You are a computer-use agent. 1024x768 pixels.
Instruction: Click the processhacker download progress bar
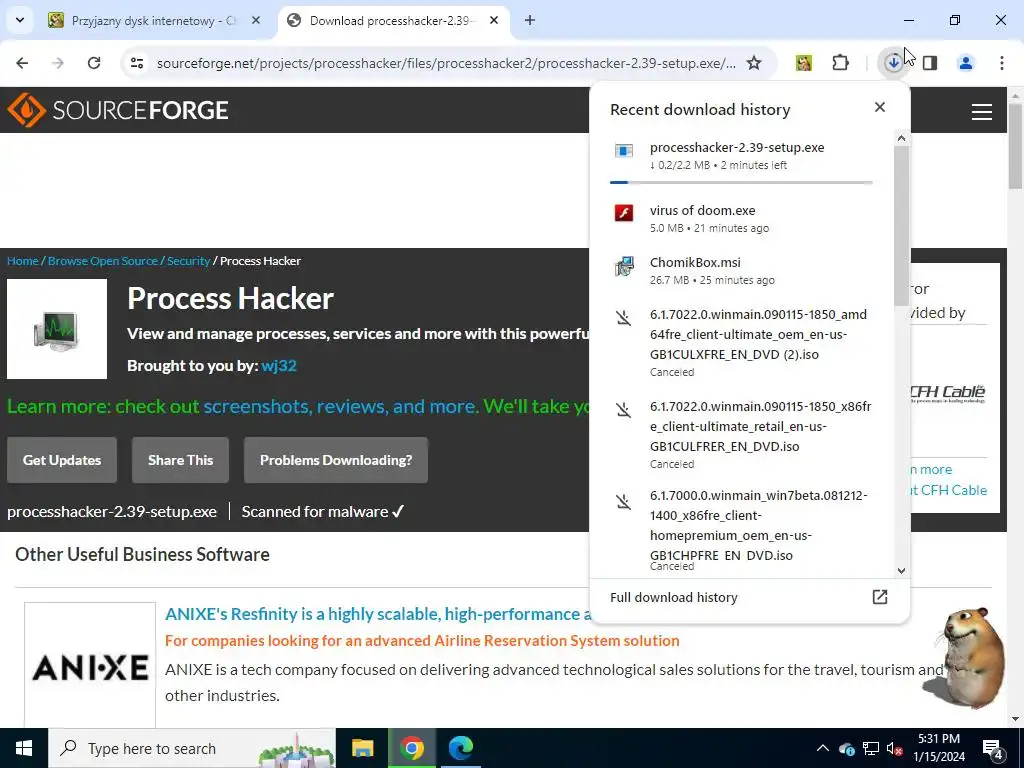click(741, 182)
